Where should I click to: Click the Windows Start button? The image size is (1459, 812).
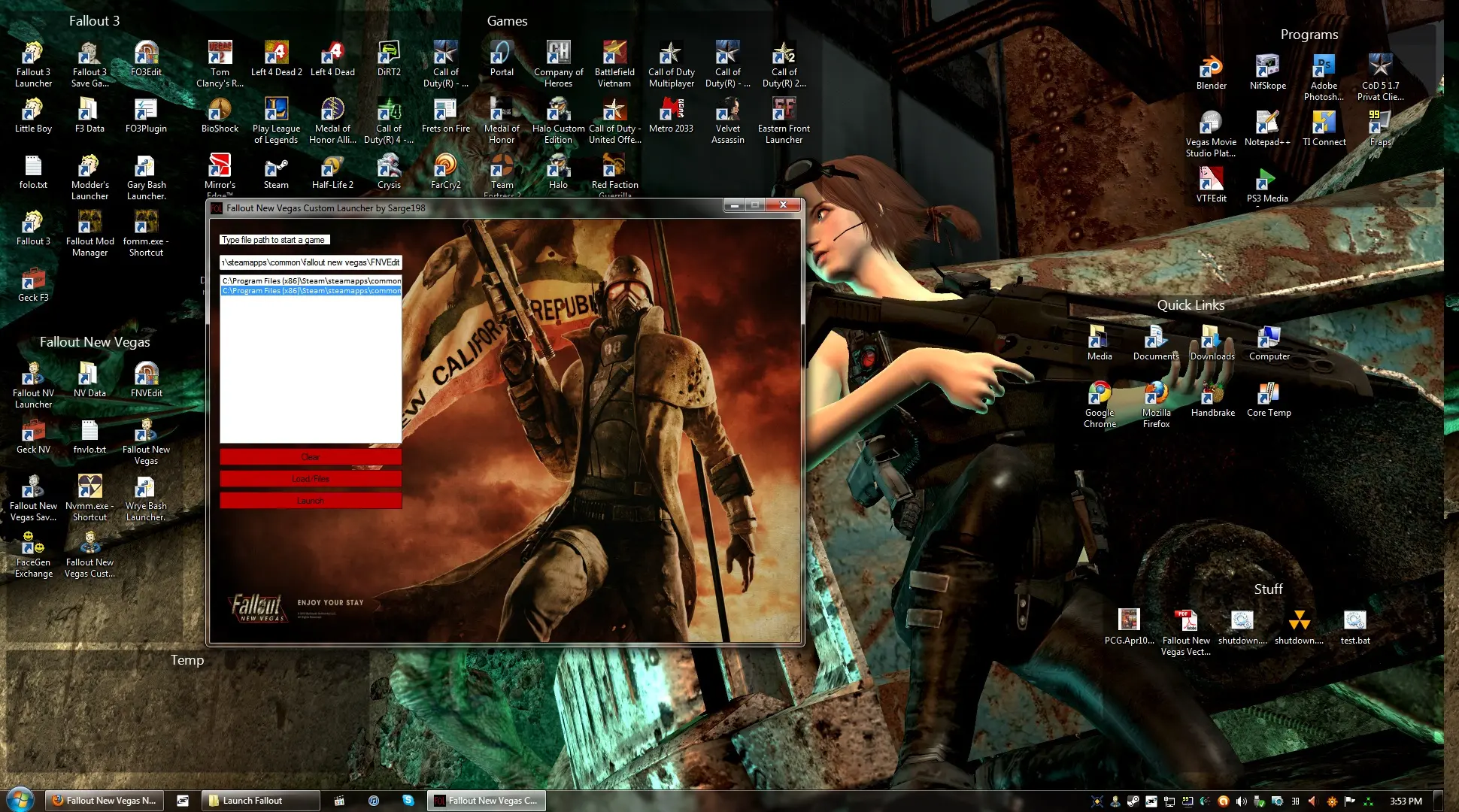coord(20,800)
